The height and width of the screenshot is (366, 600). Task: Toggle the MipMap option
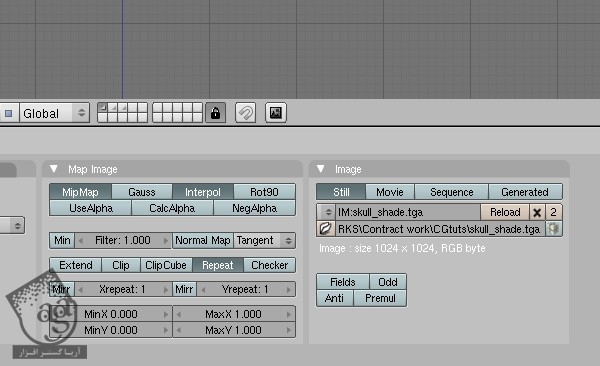(x=80, y=192)
